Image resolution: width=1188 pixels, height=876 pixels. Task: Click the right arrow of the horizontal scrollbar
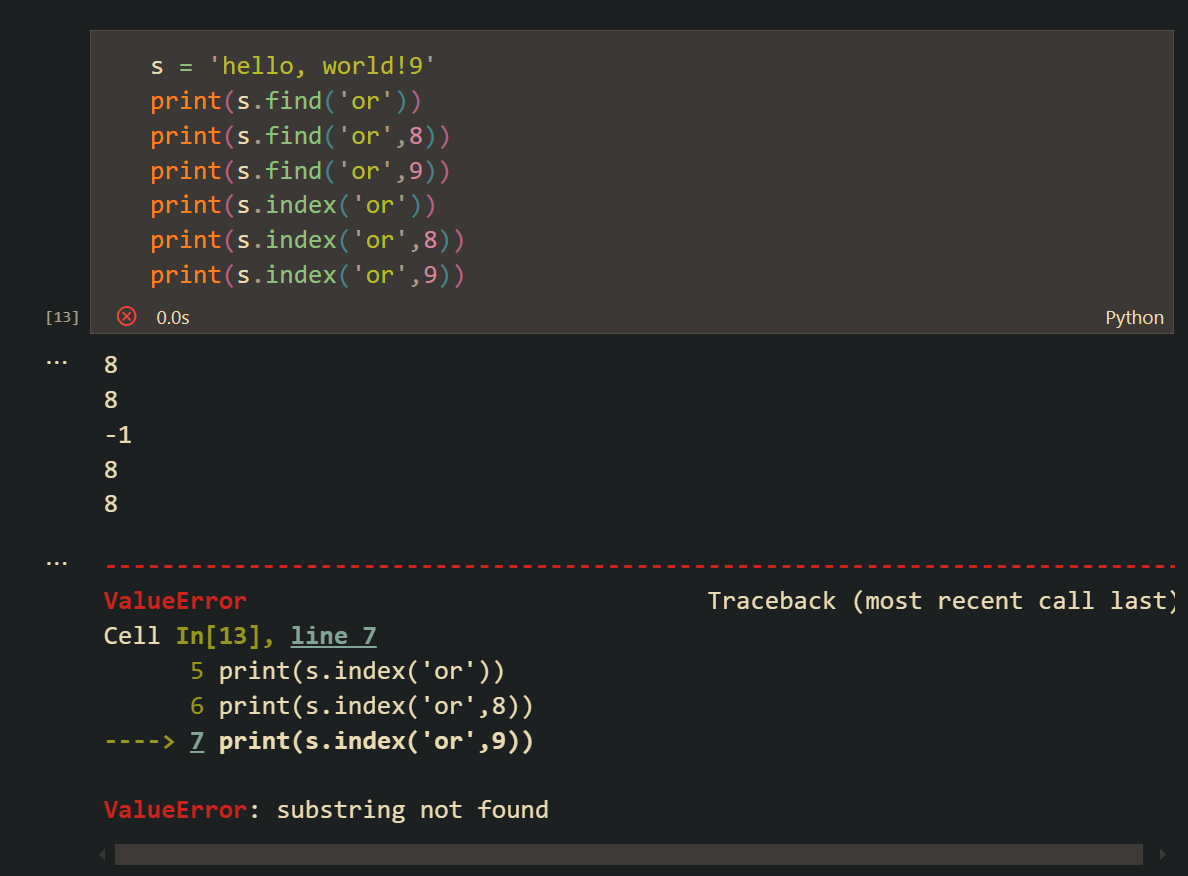(x=1161, y=855)
